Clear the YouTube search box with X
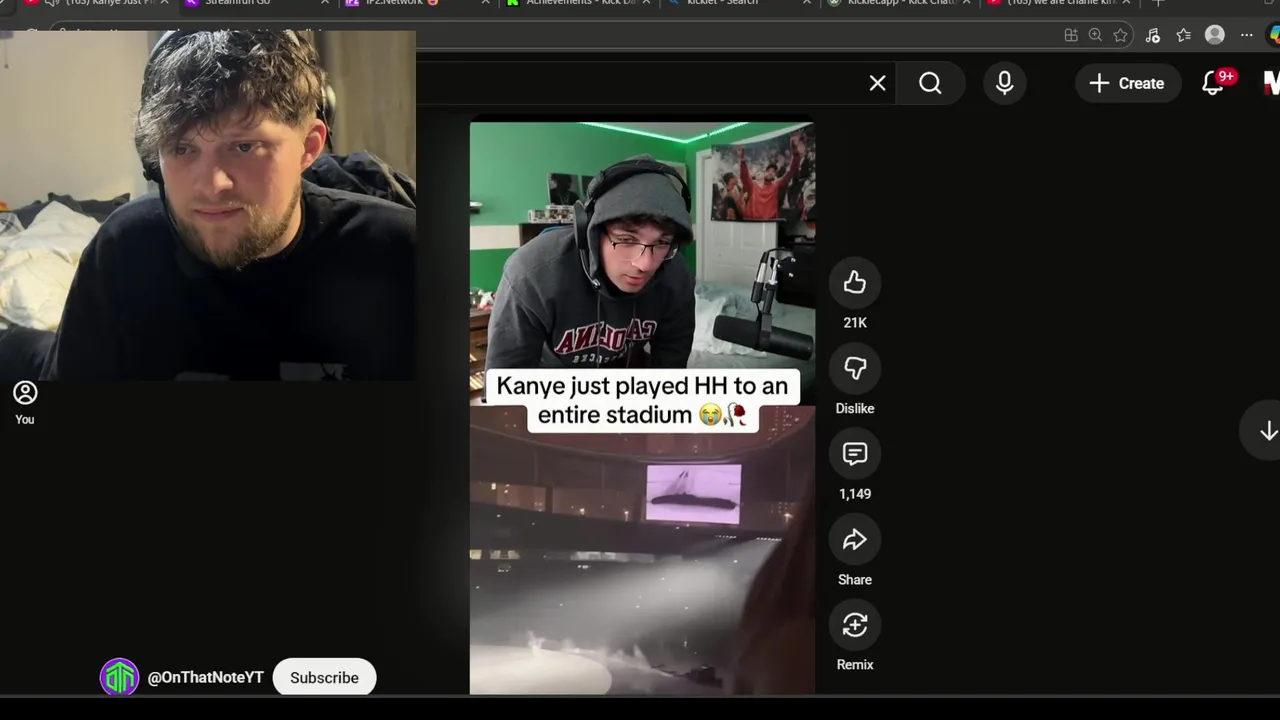The image size is (1280, 720). (877, 83)
